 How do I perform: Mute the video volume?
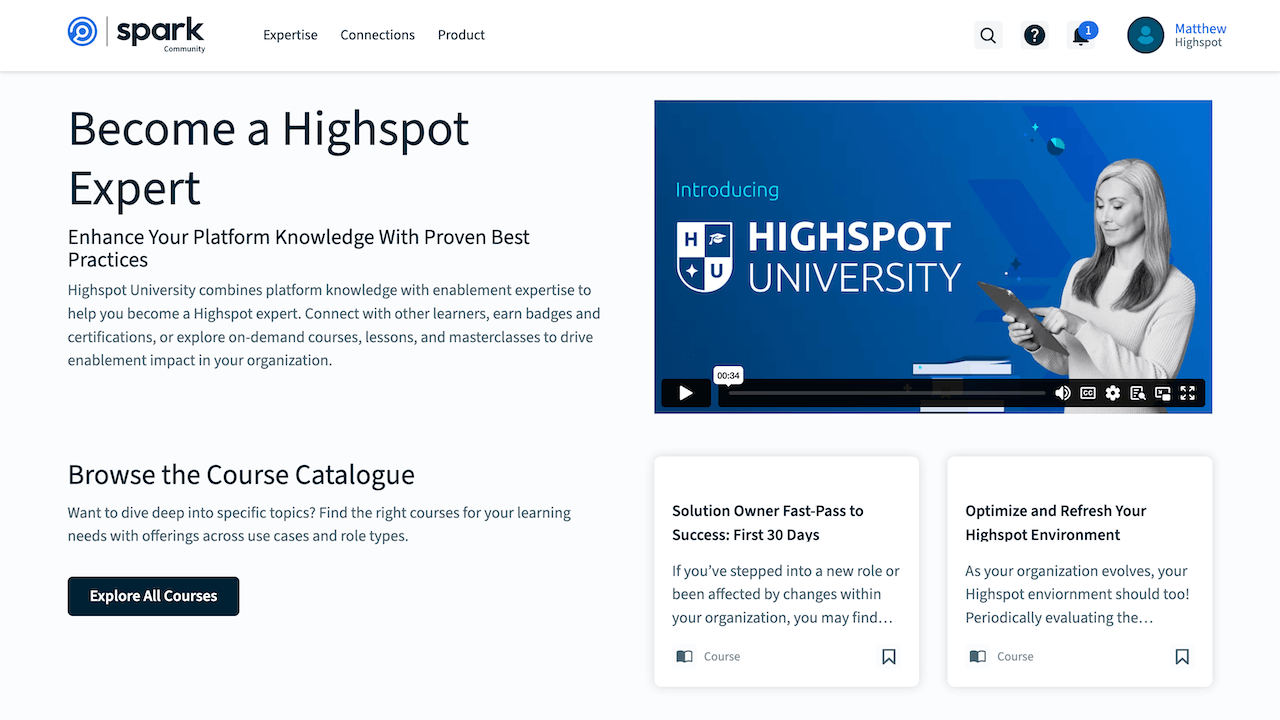[1063, 393]
